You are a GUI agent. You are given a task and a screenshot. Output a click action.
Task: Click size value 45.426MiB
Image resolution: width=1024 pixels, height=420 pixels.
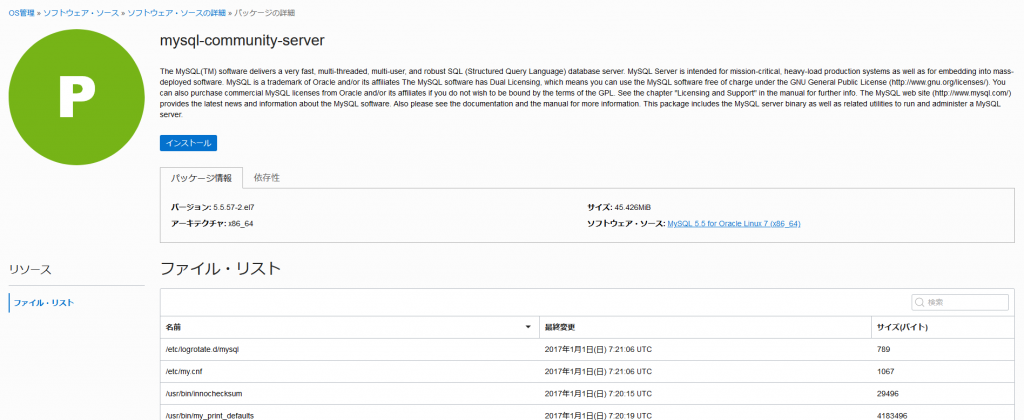tap(633, 207)
